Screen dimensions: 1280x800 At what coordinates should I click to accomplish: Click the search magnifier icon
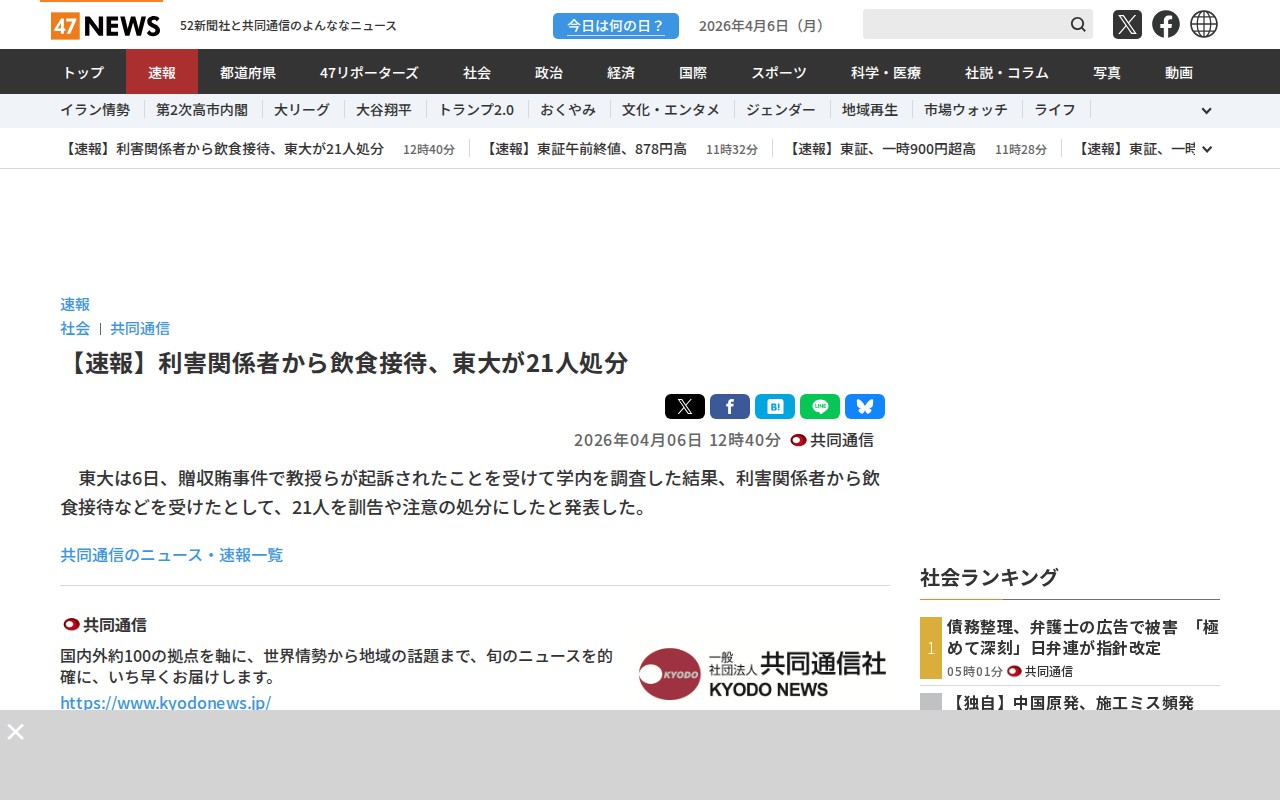(x=1078, y=24)
